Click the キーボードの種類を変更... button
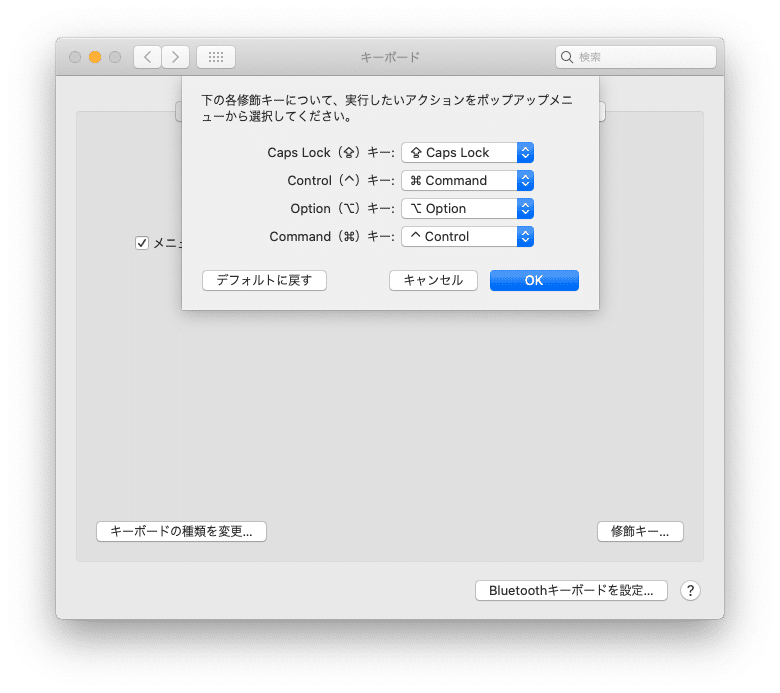 [x=182, y=531]
